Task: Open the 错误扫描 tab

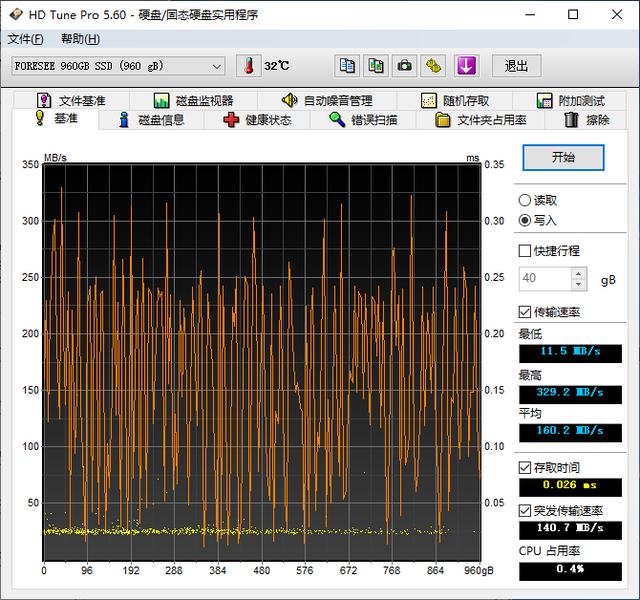Action: point(363,120)
